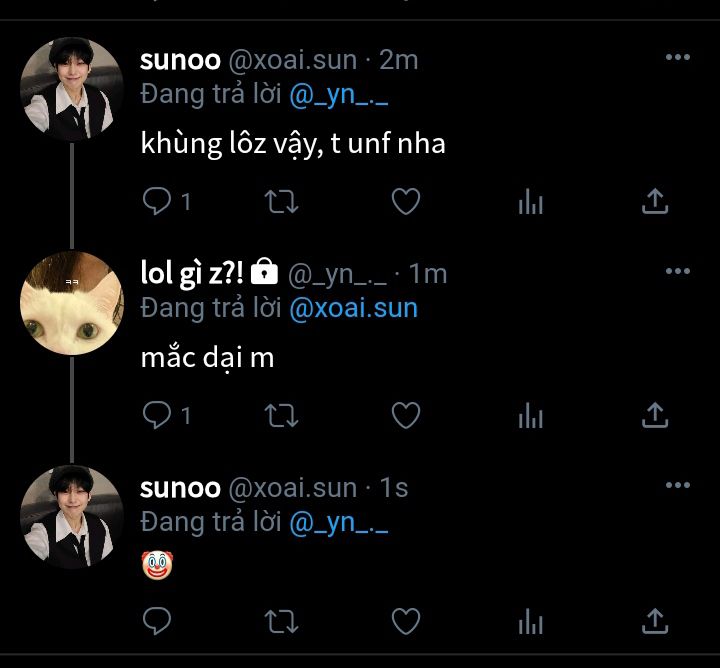Like the clown emoji tweet
The height and width of the screenshot is (668, 720).
tap(406, 621)
